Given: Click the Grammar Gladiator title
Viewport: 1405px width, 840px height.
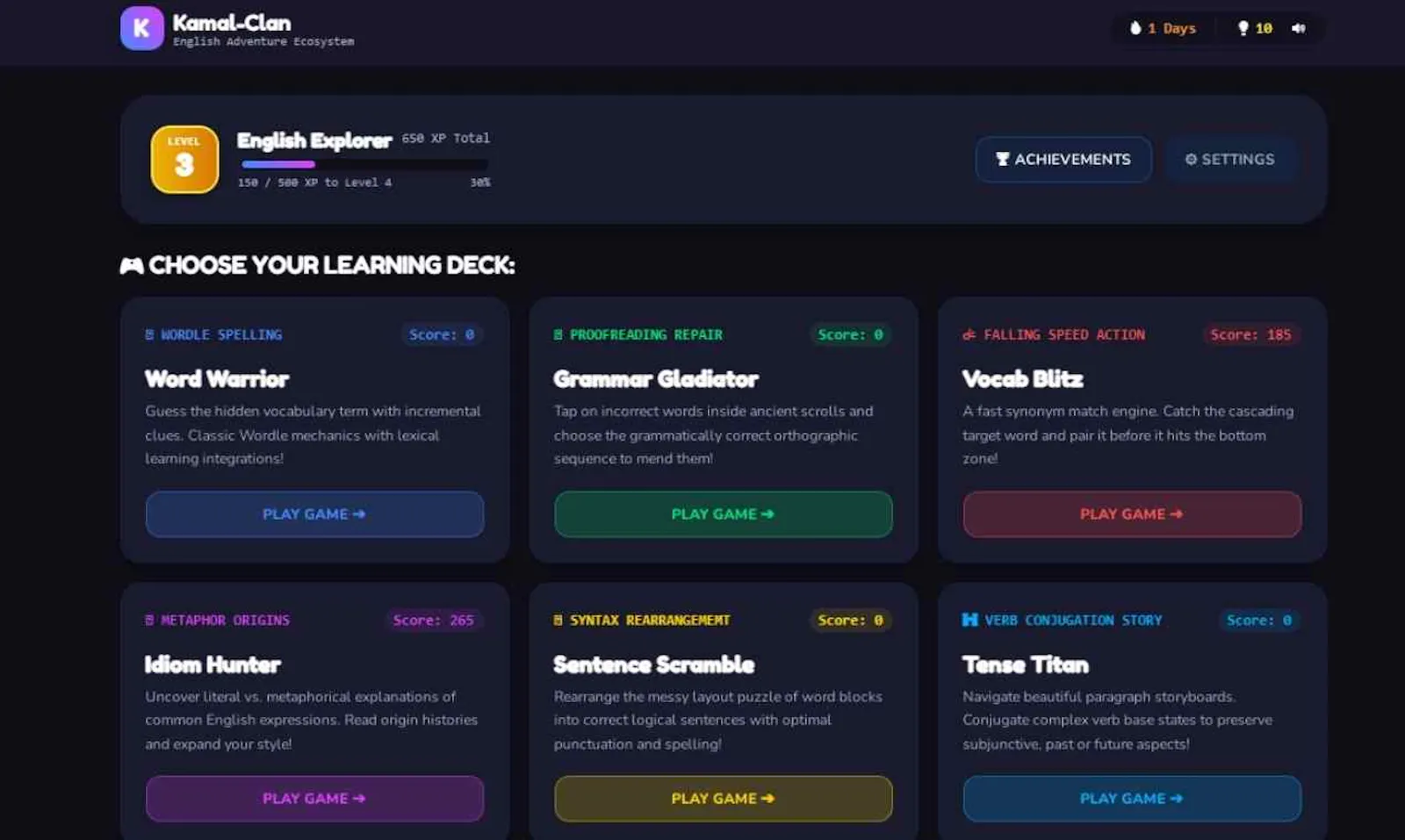Looking at the screenshot, I should pyautogui.click(x=656, y=379).
